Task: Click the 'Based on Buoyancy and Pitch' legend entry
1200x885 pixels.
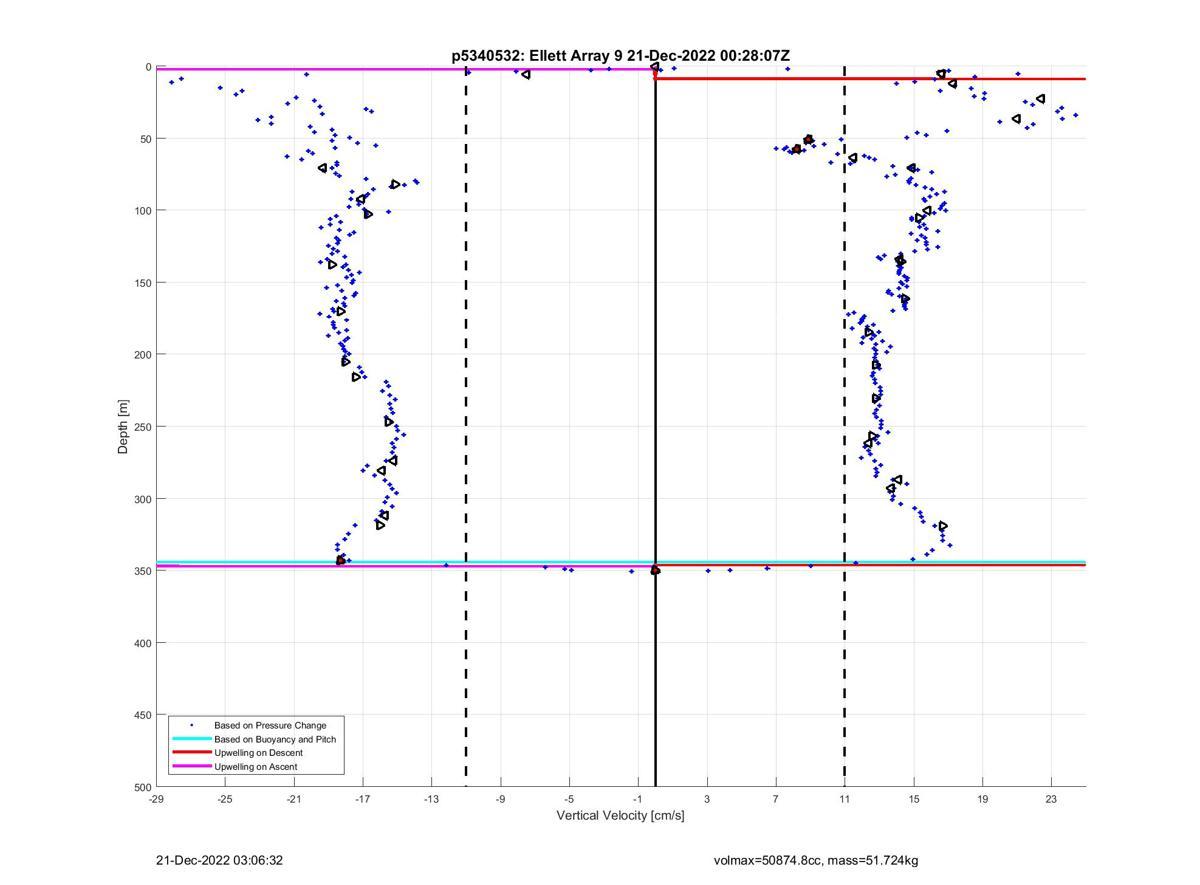Action: (275, 739)
